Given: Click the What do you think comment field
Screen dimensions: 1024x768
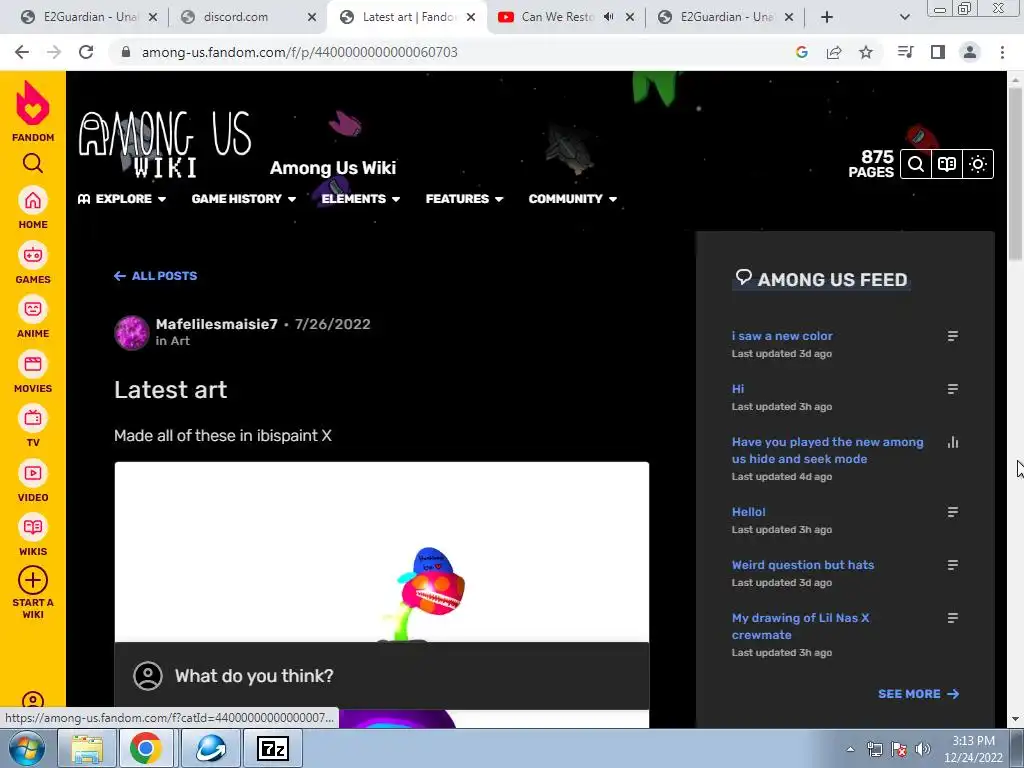Looking at the screenshot, I should pos(381,676).
